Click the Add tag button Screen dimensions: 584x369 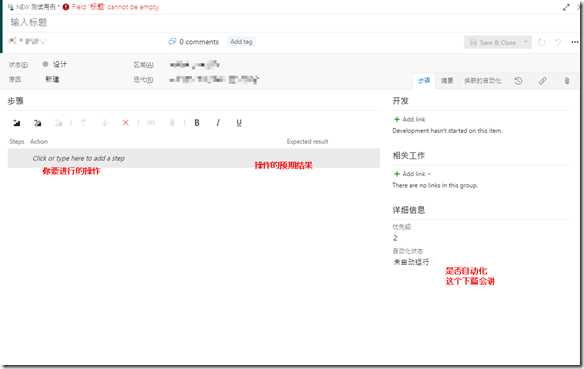(x=241, y=42)
